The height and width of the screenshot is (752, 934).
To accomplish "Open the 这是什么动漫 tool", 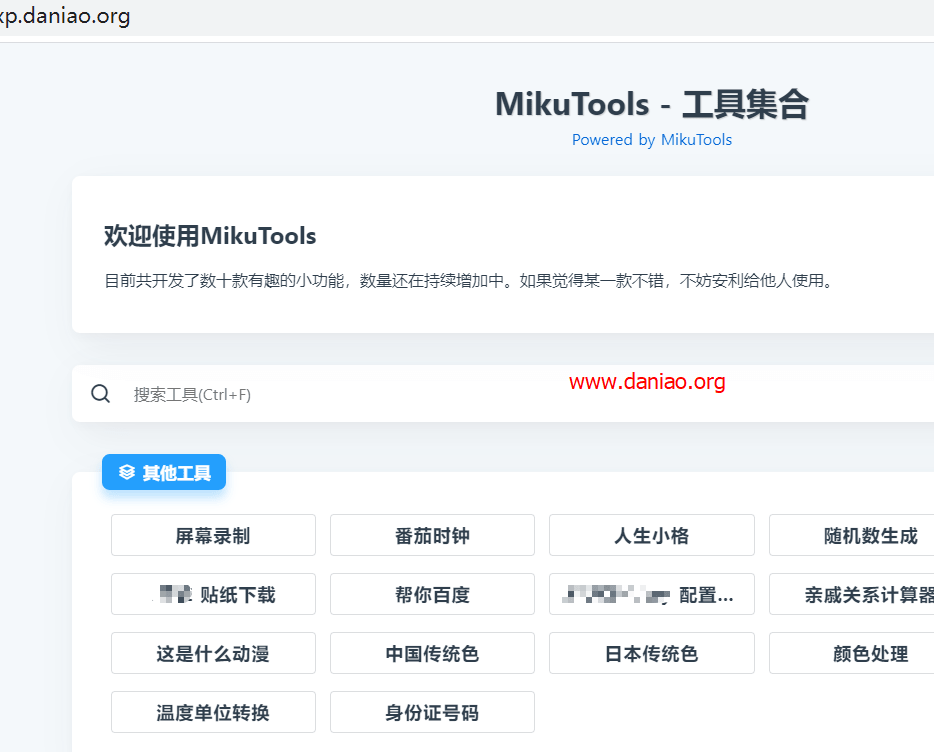I will (x=213, y=653).
